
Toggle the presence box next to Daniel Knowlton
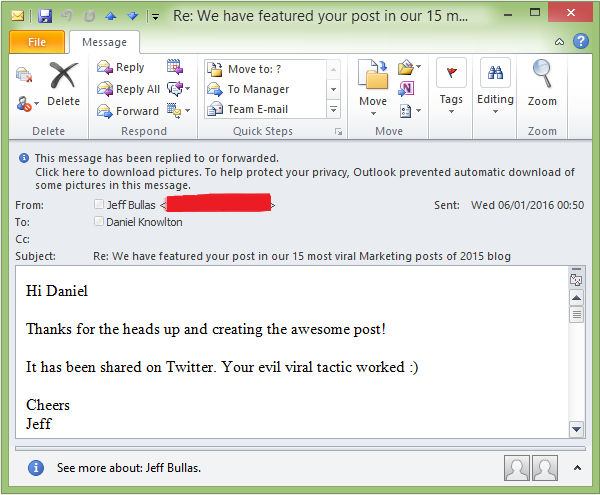[98, 222]
